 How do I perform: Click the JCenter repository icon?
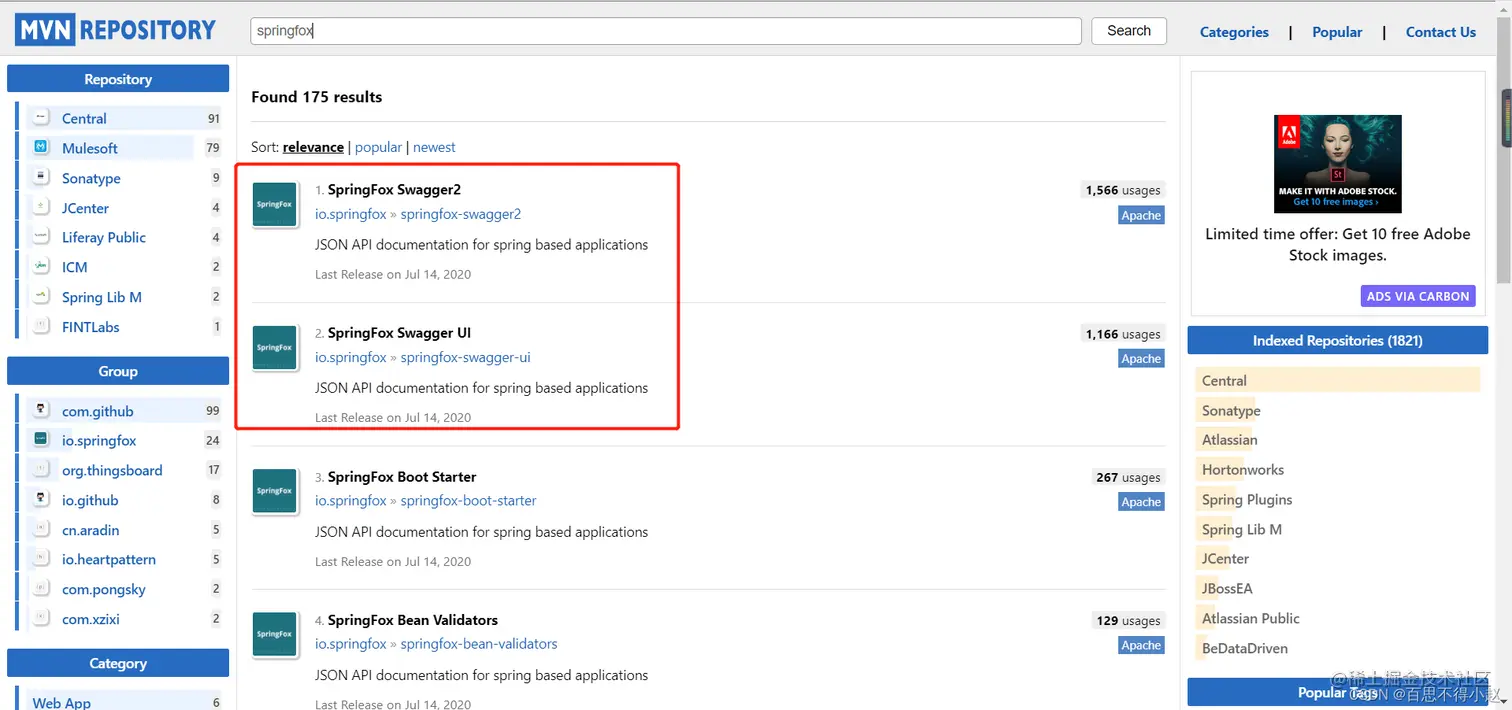pos(41,208)
